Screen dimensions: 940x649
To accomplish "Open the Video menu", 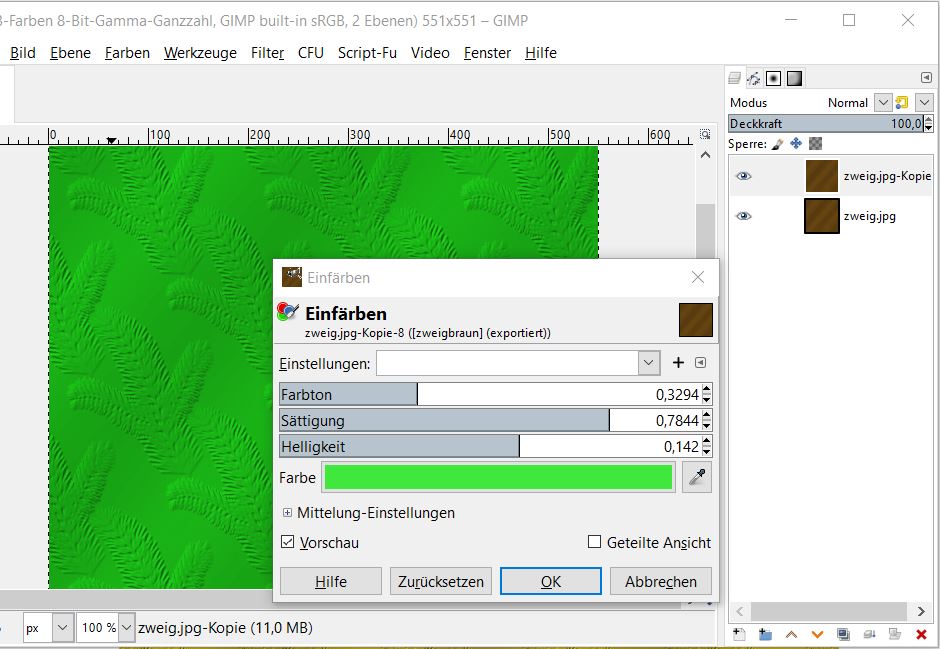I will (430, 53).
